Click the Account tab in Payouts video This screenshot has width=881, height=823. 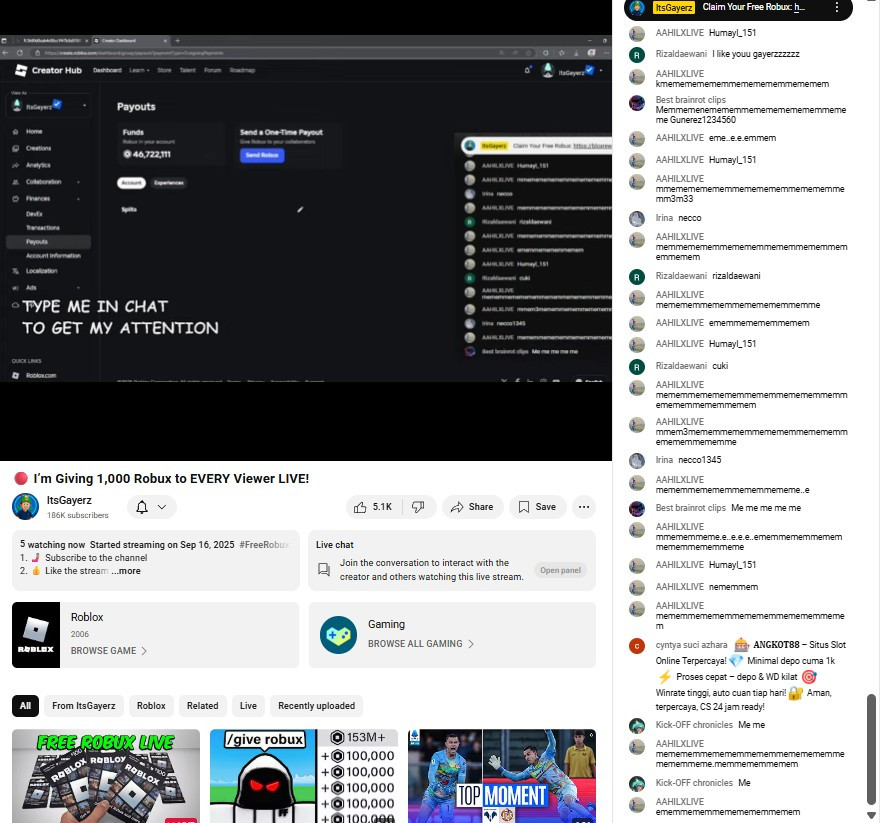131,183
